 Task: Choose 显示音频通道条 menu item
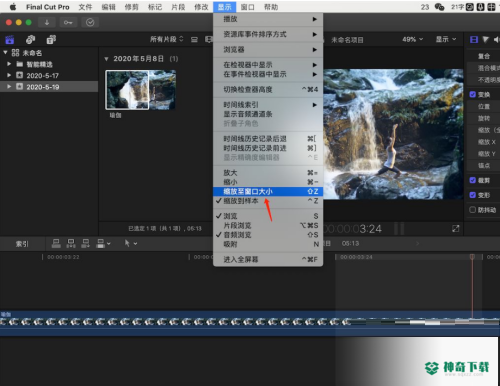pos(268,114)
